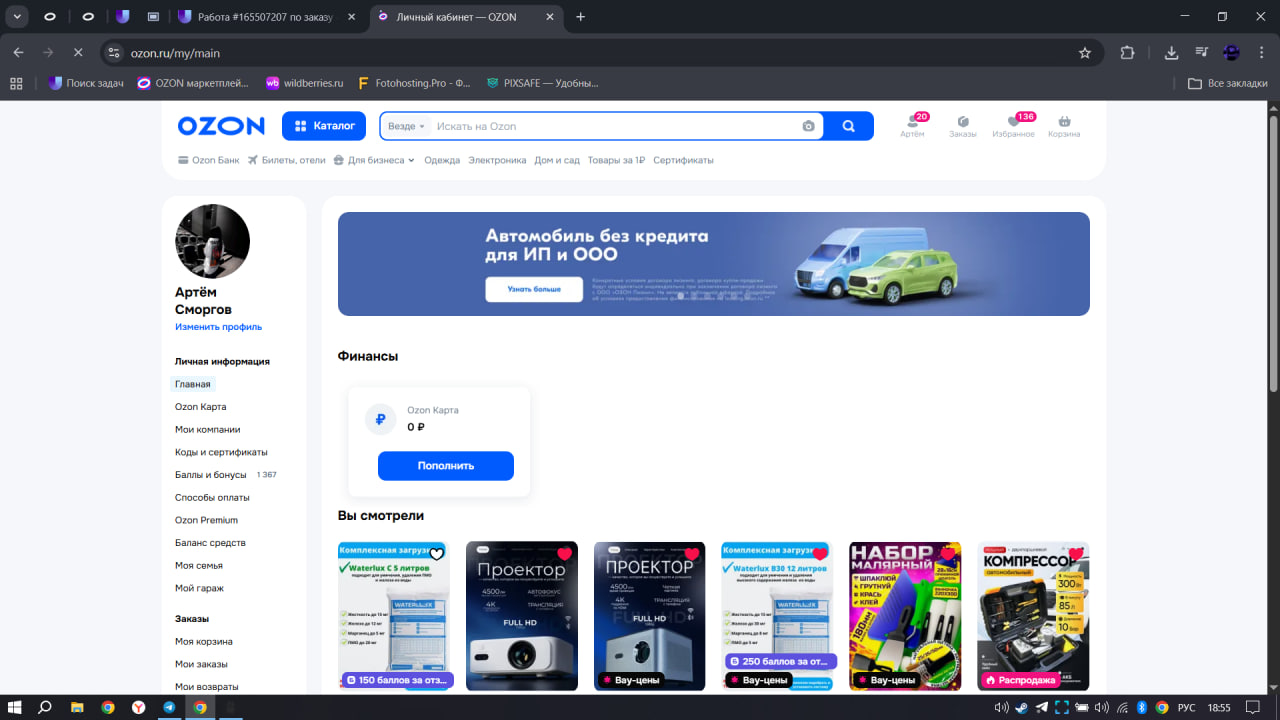
Task: Open Моя корзина in the sidebar
Action: (x=204, y=641)
